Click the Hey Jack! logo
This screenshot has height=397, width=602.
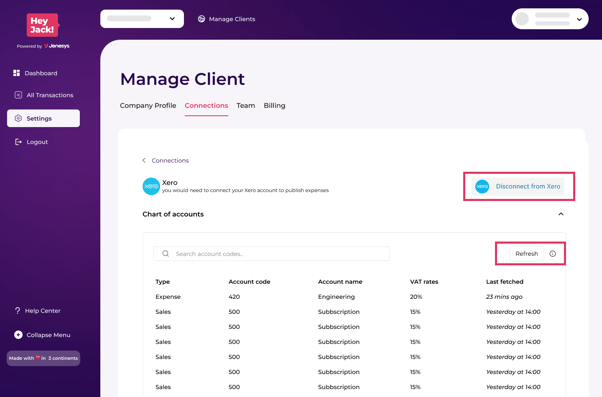(x=43, y=25)
